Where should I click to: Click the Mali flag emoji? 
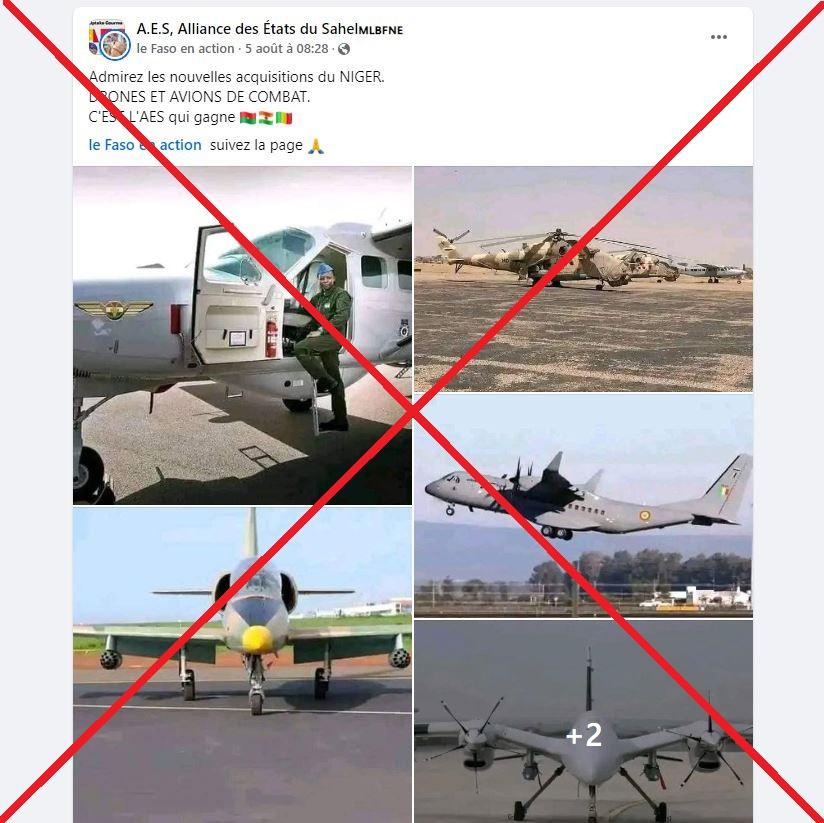(x=284, y=118)
